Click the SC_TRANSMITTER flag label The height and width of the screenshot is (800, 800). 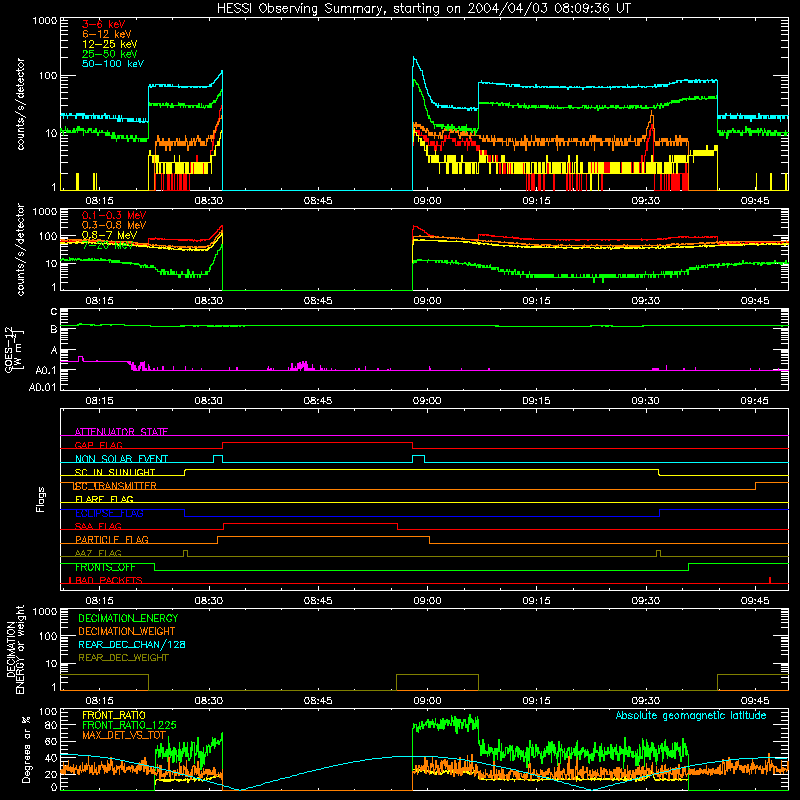point(115,486)
